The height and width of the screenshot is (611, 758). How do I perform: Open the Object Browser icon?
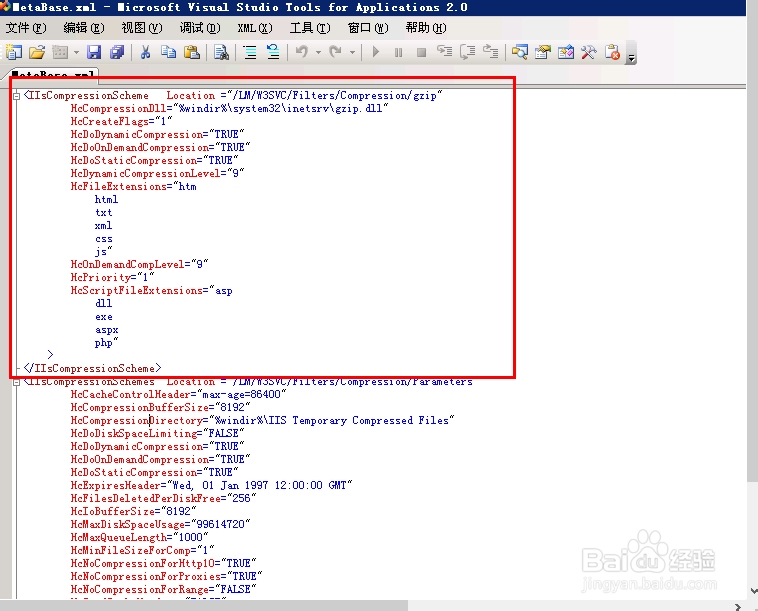coord(566,52)
